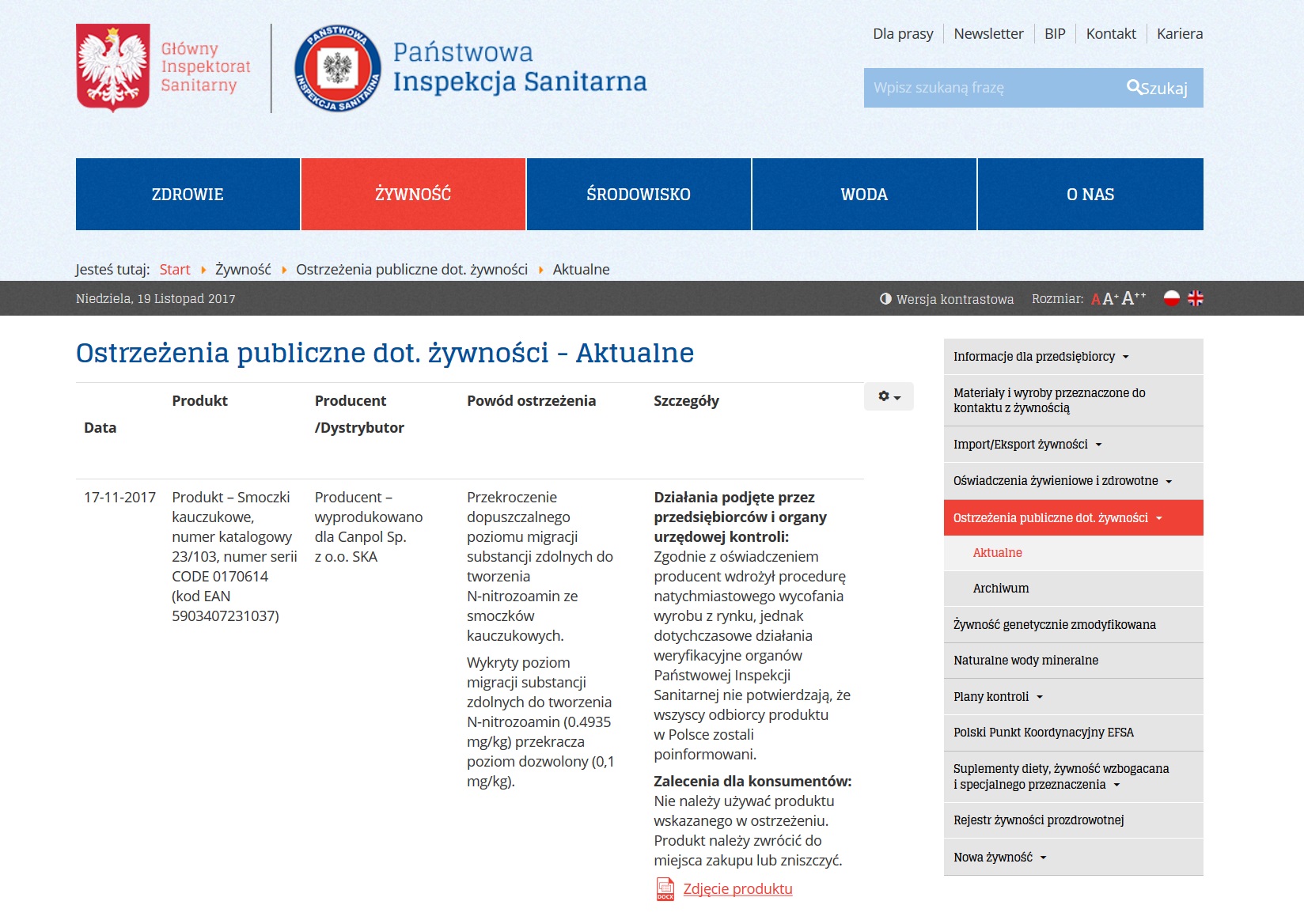Set largest font size with A++ icon
Viewport: 1304px width, 924px height.
(1133, 297)
